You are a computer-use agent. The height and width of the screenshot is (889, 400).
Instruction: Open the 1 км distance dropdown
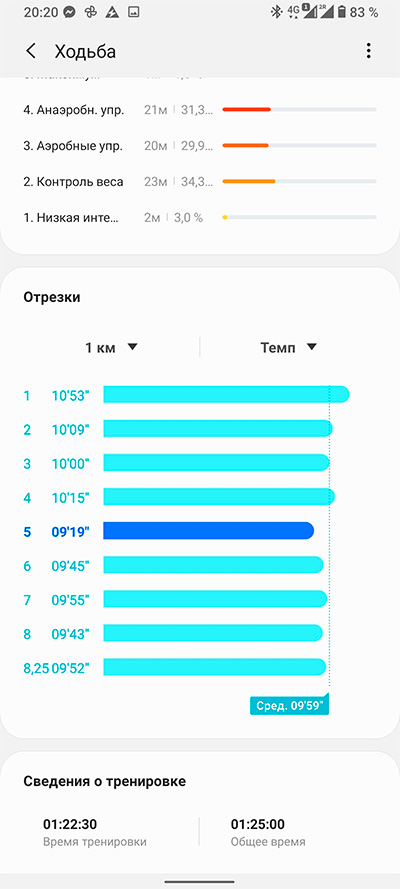[x=111, y=348]
